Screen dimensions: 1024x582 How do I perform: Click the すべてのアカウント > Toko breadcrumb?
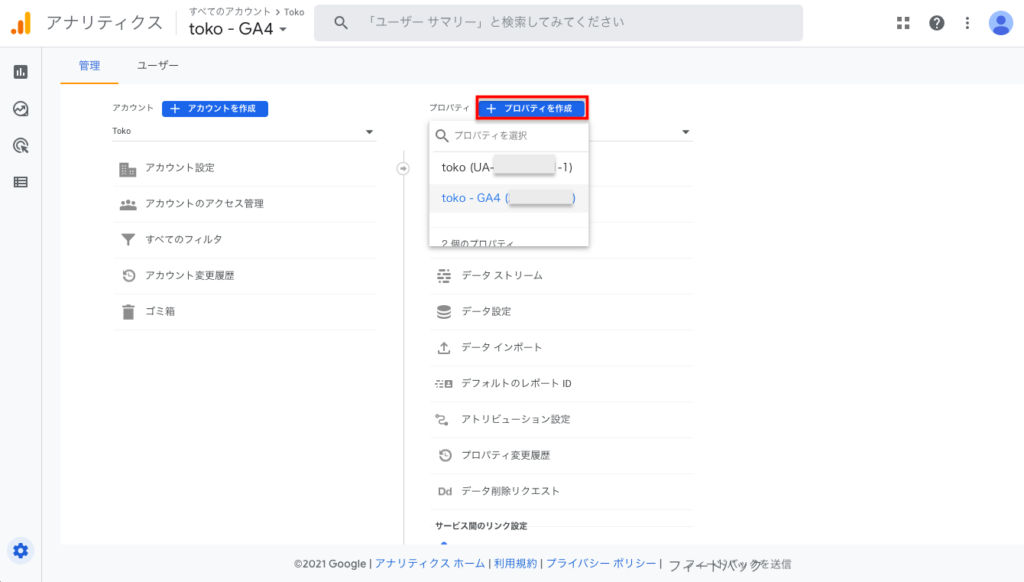(x=247, y=12)
